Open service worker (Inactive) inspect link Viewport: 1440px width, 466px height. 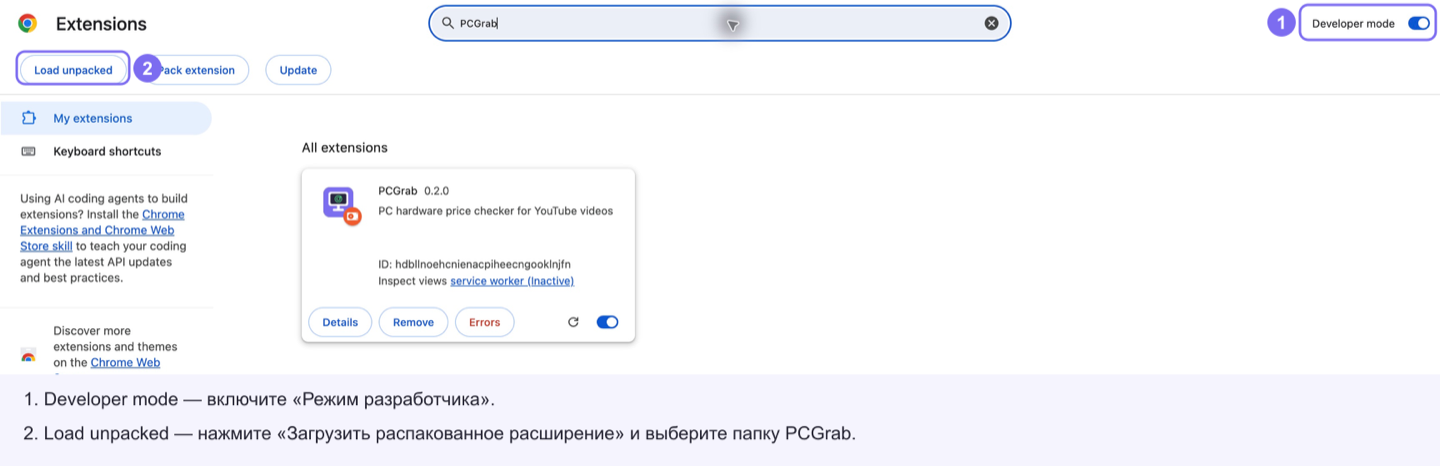coord(512,281)
